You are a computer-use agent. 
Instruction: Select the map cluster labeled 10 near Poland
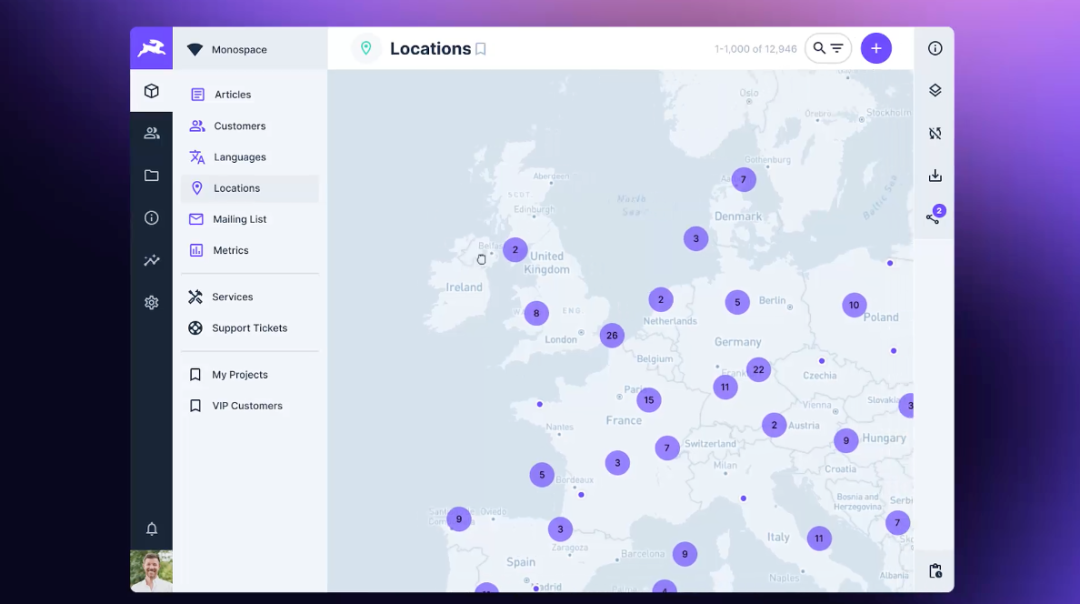tap(854, 305)
